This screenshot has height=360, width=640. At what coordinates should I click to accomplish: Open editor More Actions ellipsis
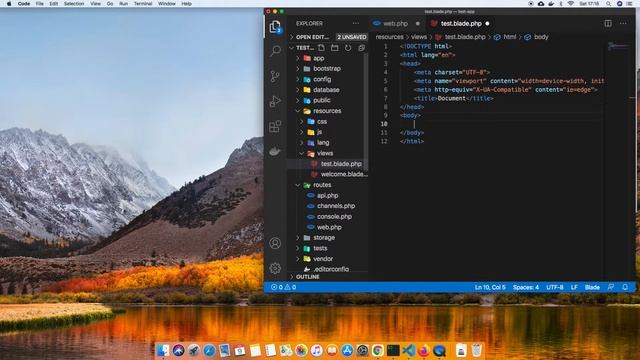point(623,23)
